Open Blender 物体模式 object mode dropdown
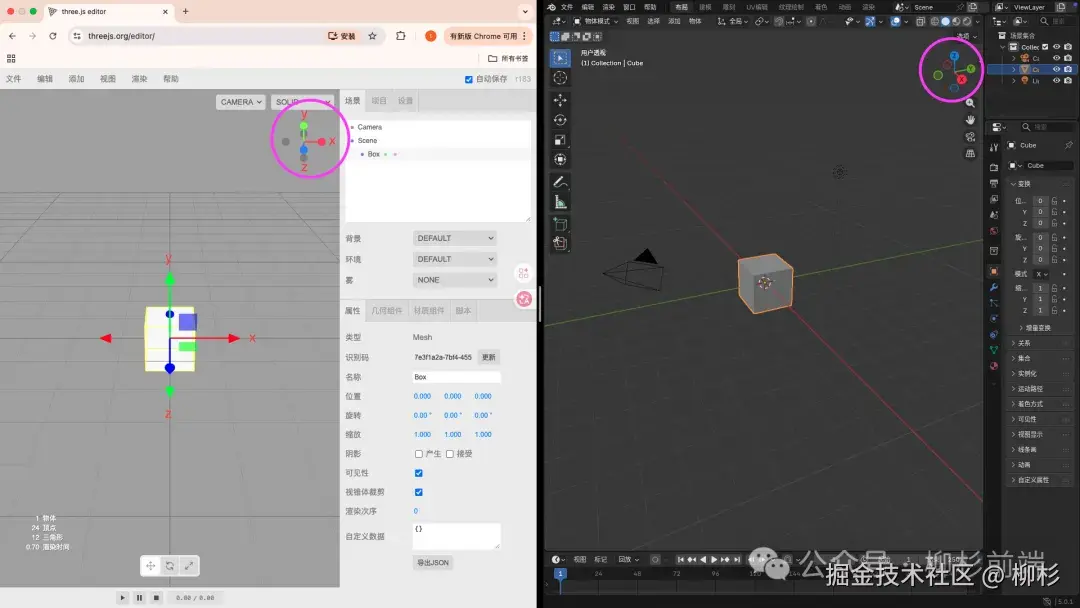The width and height of the screenshot is (1080, 608). [596, 21]
